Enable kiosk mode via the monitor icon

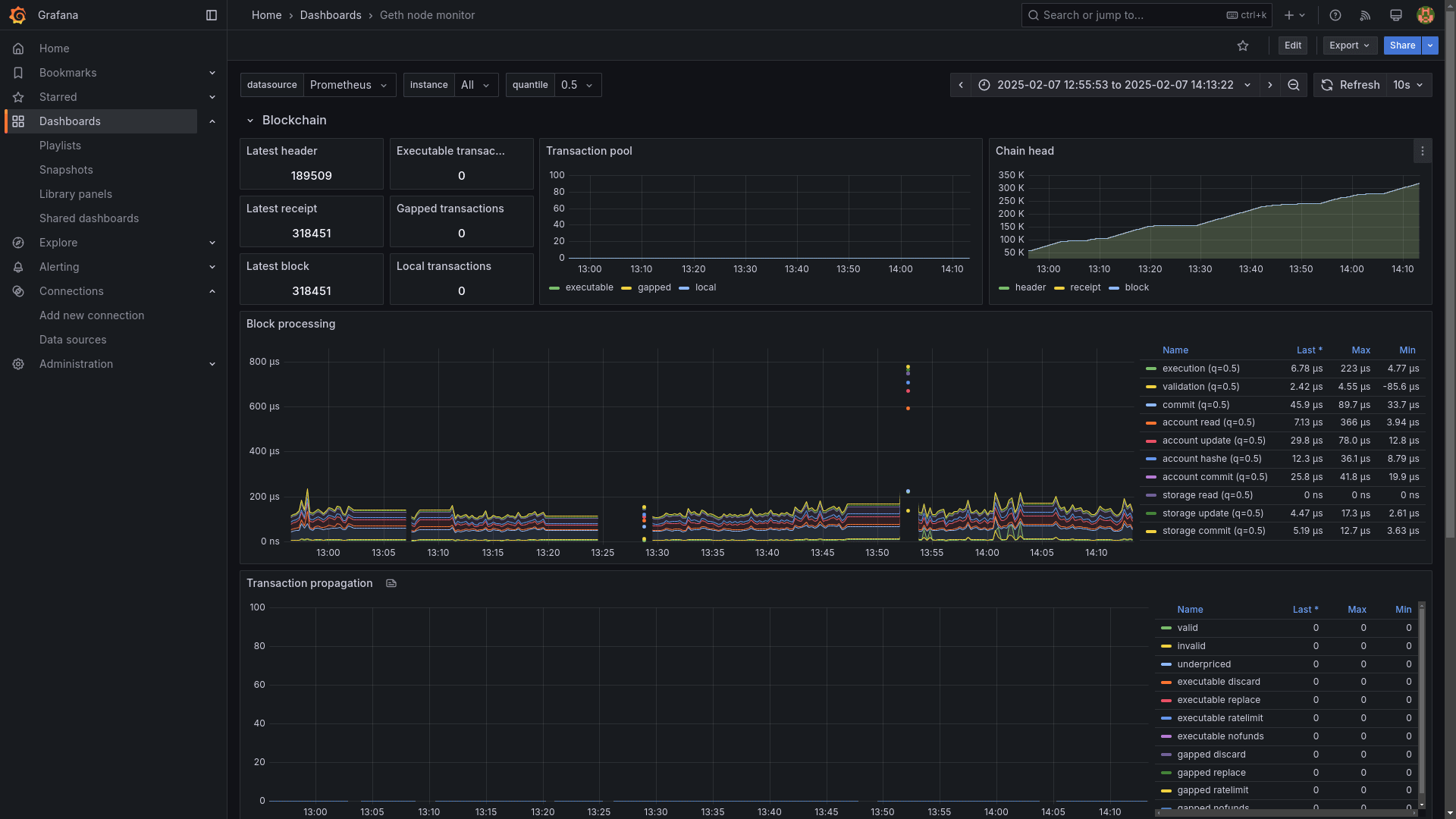pos(1395,15)
